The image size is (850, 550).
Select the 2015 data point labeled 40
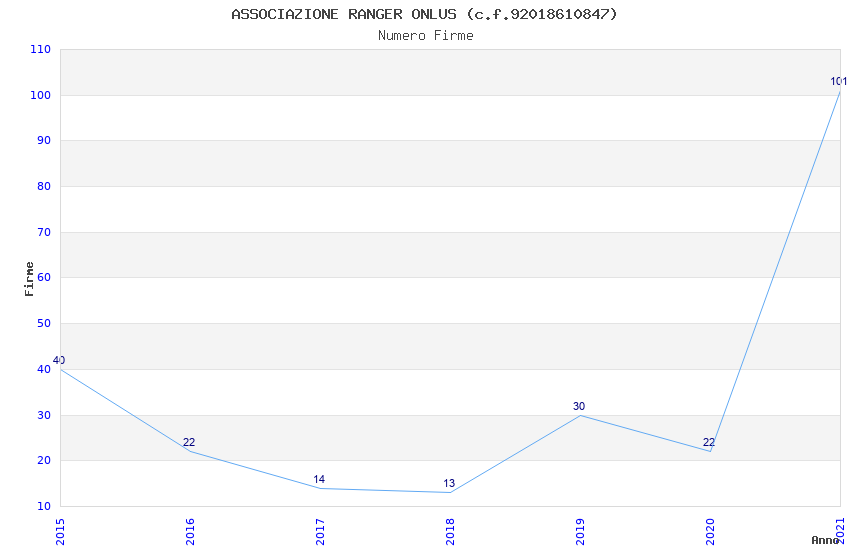(61, 370)
